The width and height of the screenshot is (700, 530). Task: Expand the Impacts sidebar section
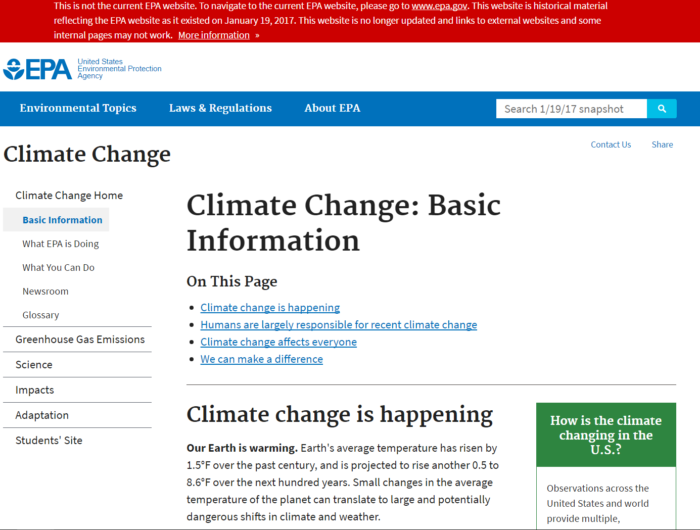pyautogui.click(x=35, y=390)
